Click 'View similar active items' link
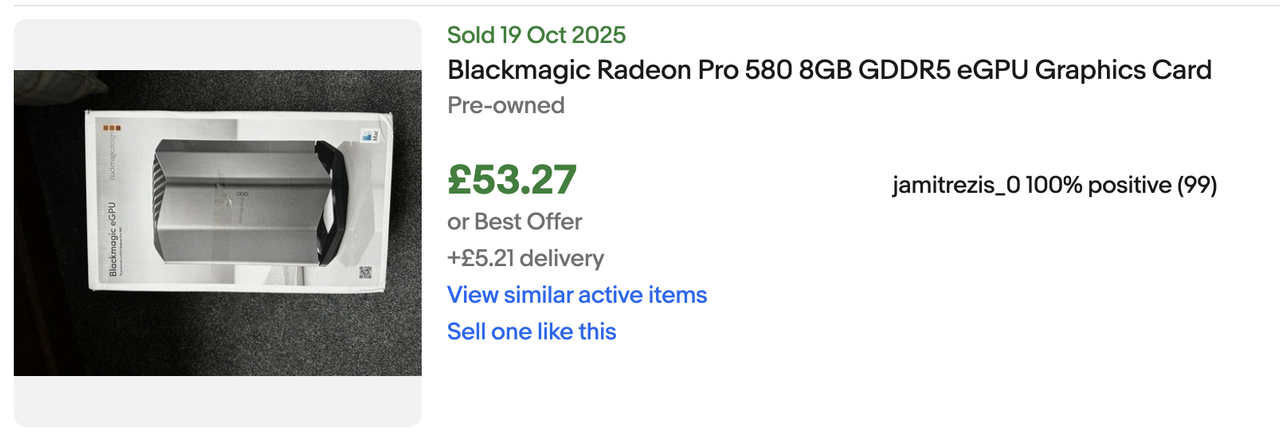 tap(576, 295)
